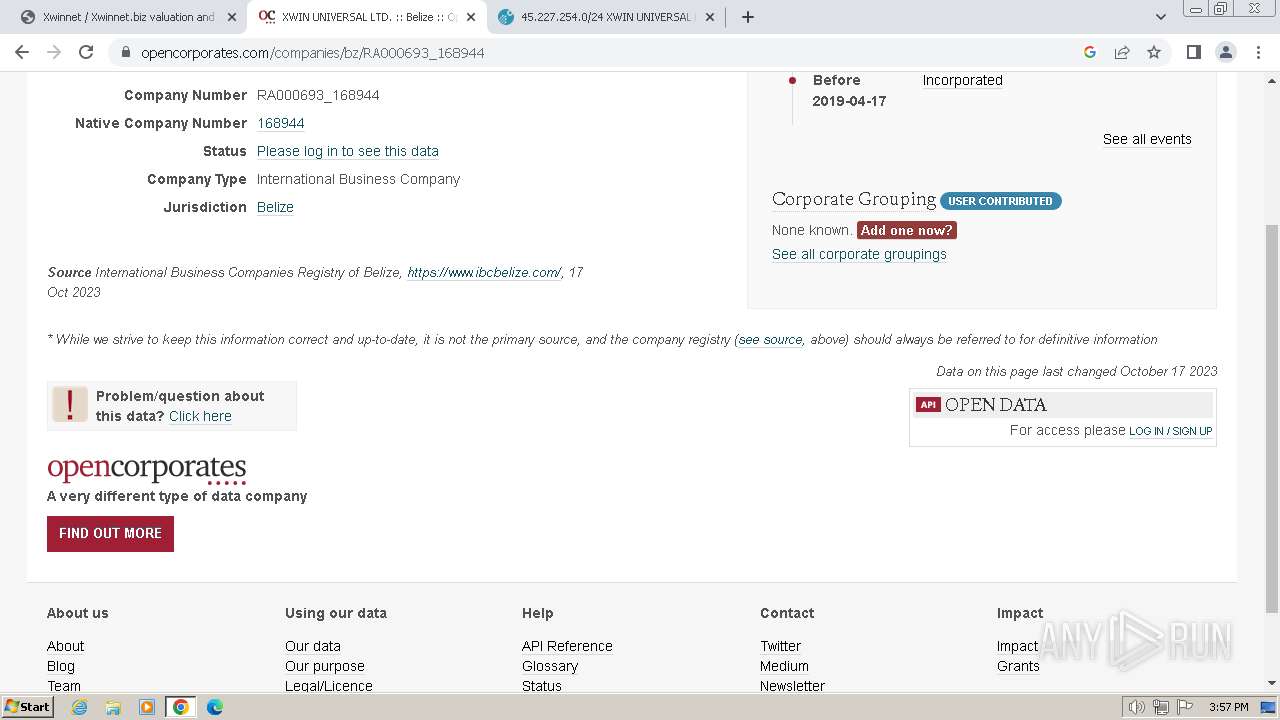The image size is (1280, 720).
Task: Click the taskbar clock showing 3:57 PM
Action: pyautogui.click(x=1228, y=707)
